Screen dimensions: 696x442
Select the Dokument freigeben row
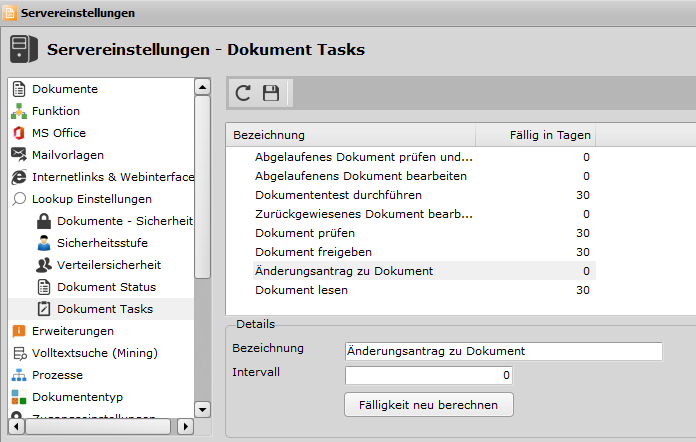pyautogui.click(x=424, y=252)
